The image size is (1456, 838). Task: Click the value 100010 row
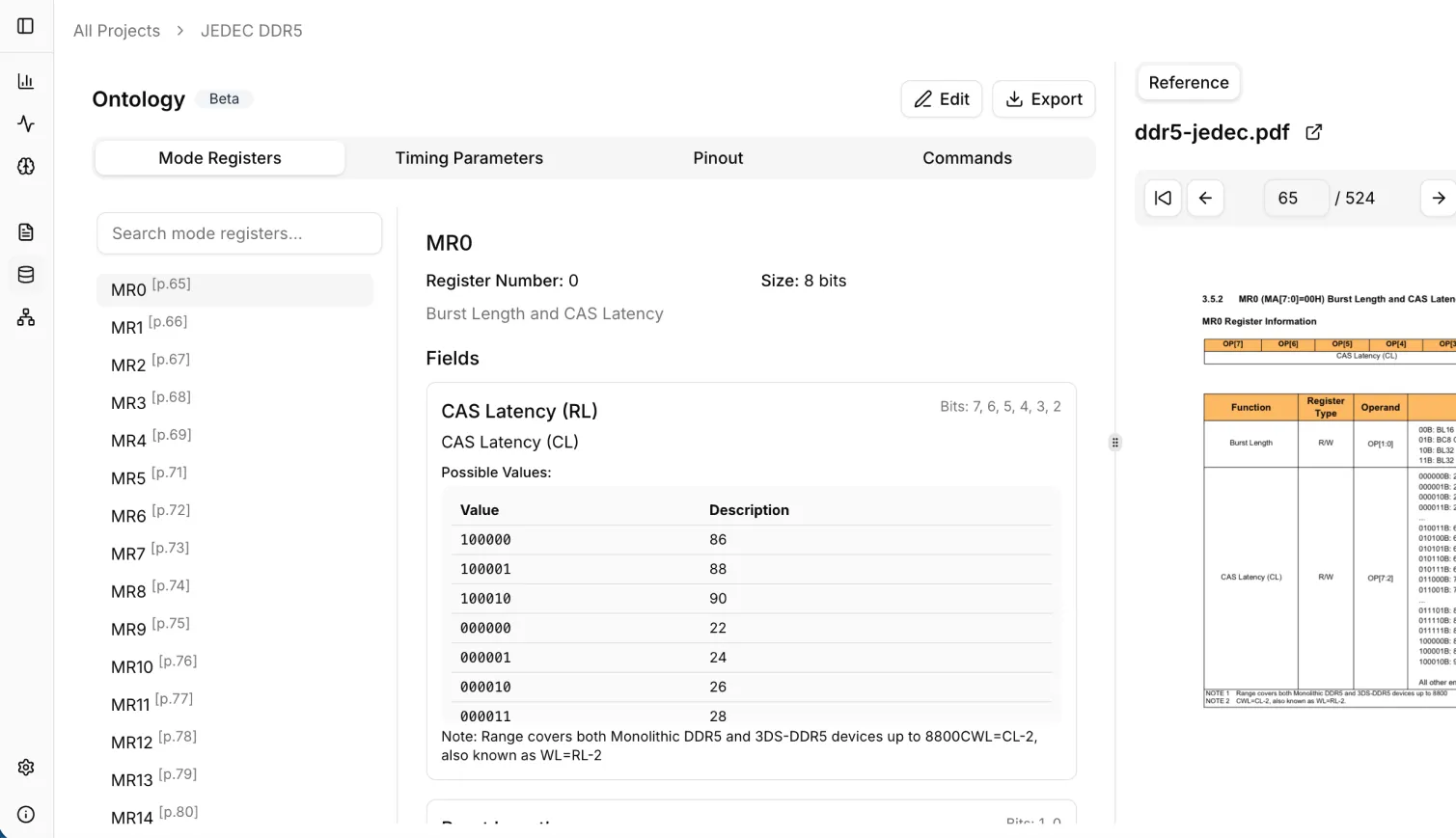(751, 599)
